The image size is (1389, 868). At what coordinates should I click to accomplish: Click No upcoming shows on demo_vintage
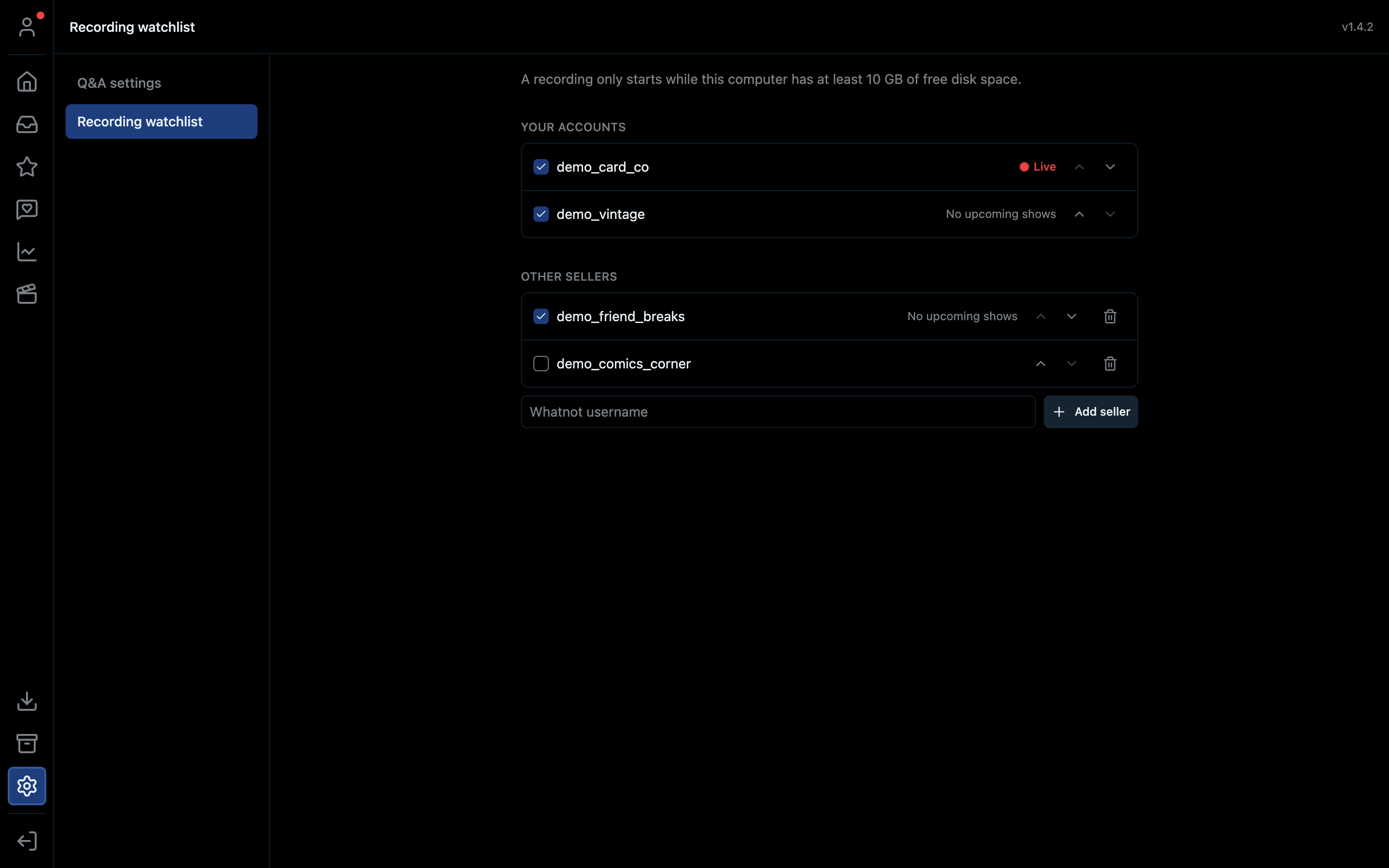pyautogui.click(x=1000, y=214)
